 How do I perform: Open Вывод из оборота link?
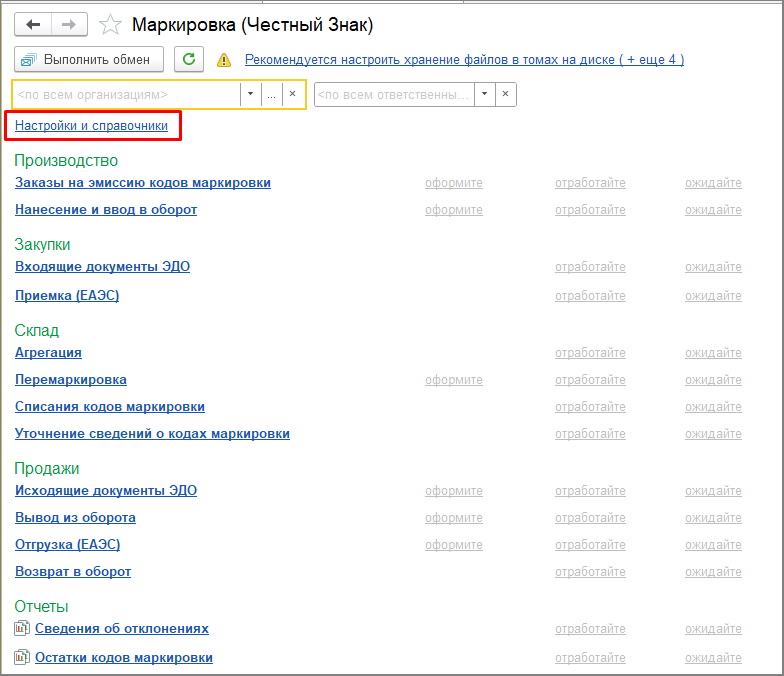tap(76, 518)
